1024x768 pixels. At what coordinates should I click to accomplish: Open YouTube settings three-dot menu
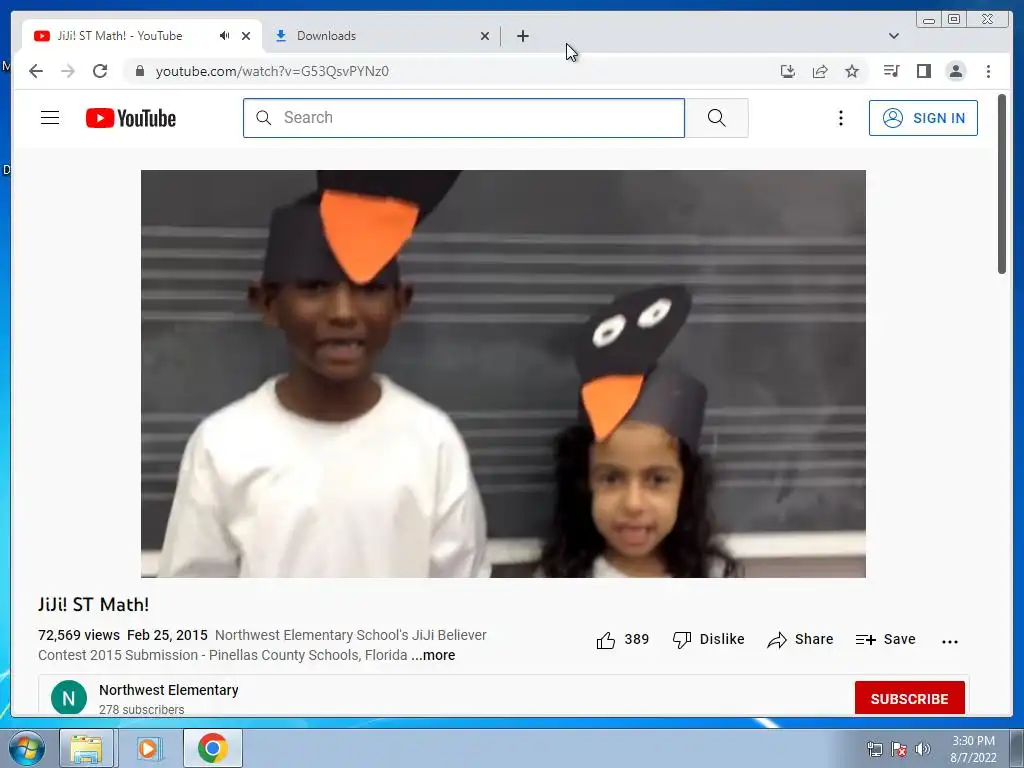pos(840,118)
